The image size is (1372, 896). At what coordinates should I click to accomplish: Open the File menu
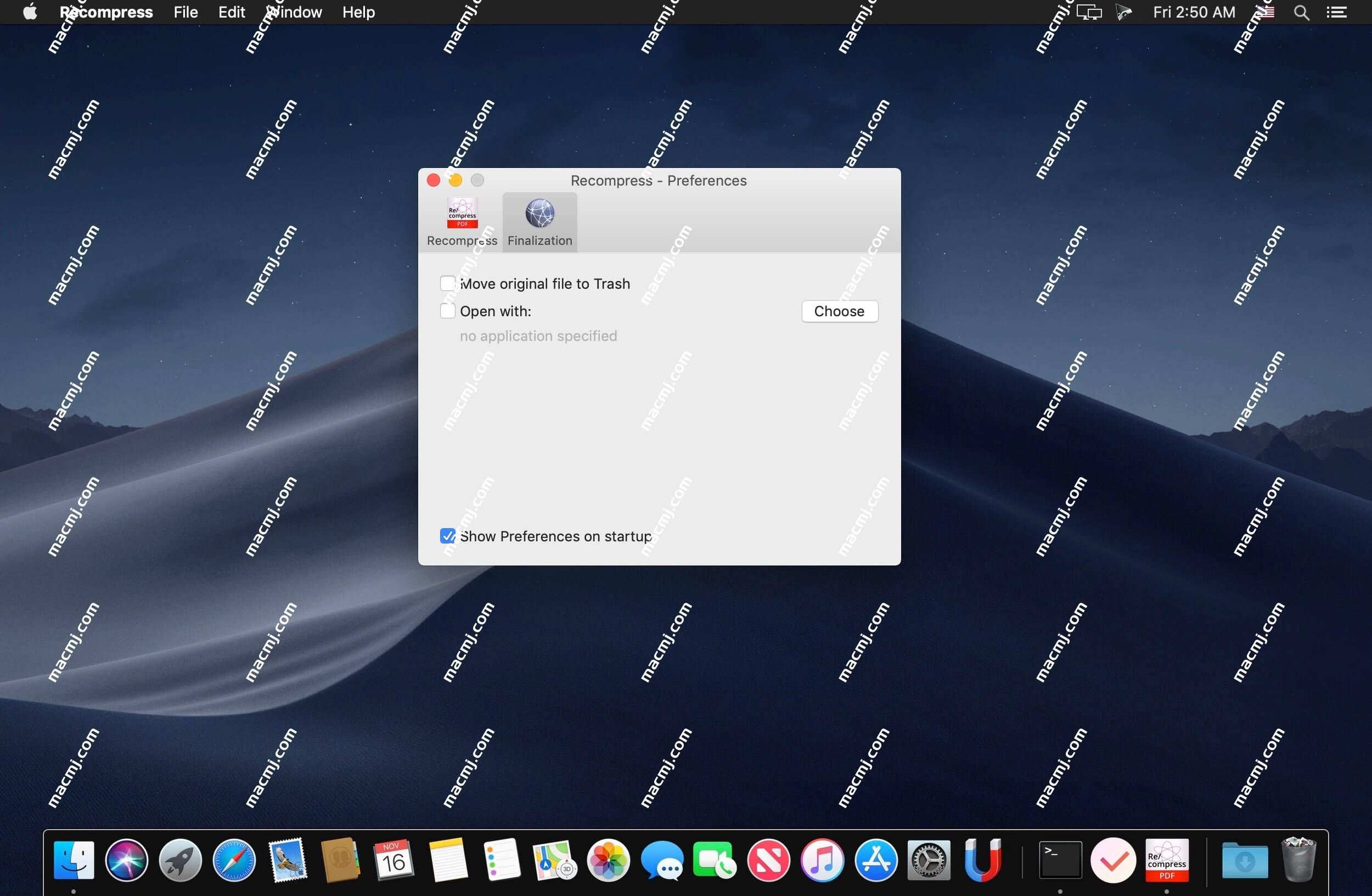185,12
